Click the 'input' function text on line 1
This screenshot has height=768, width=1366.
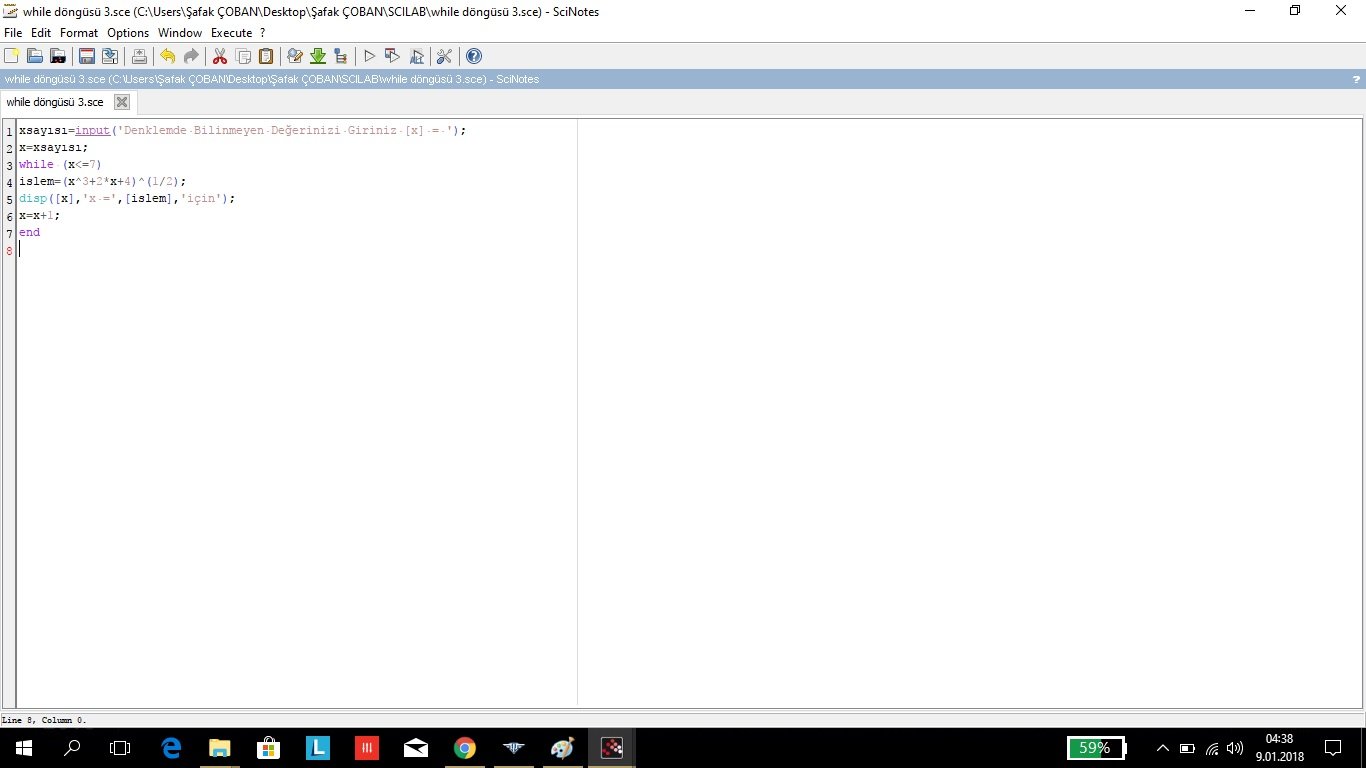[x=92, y=130]
